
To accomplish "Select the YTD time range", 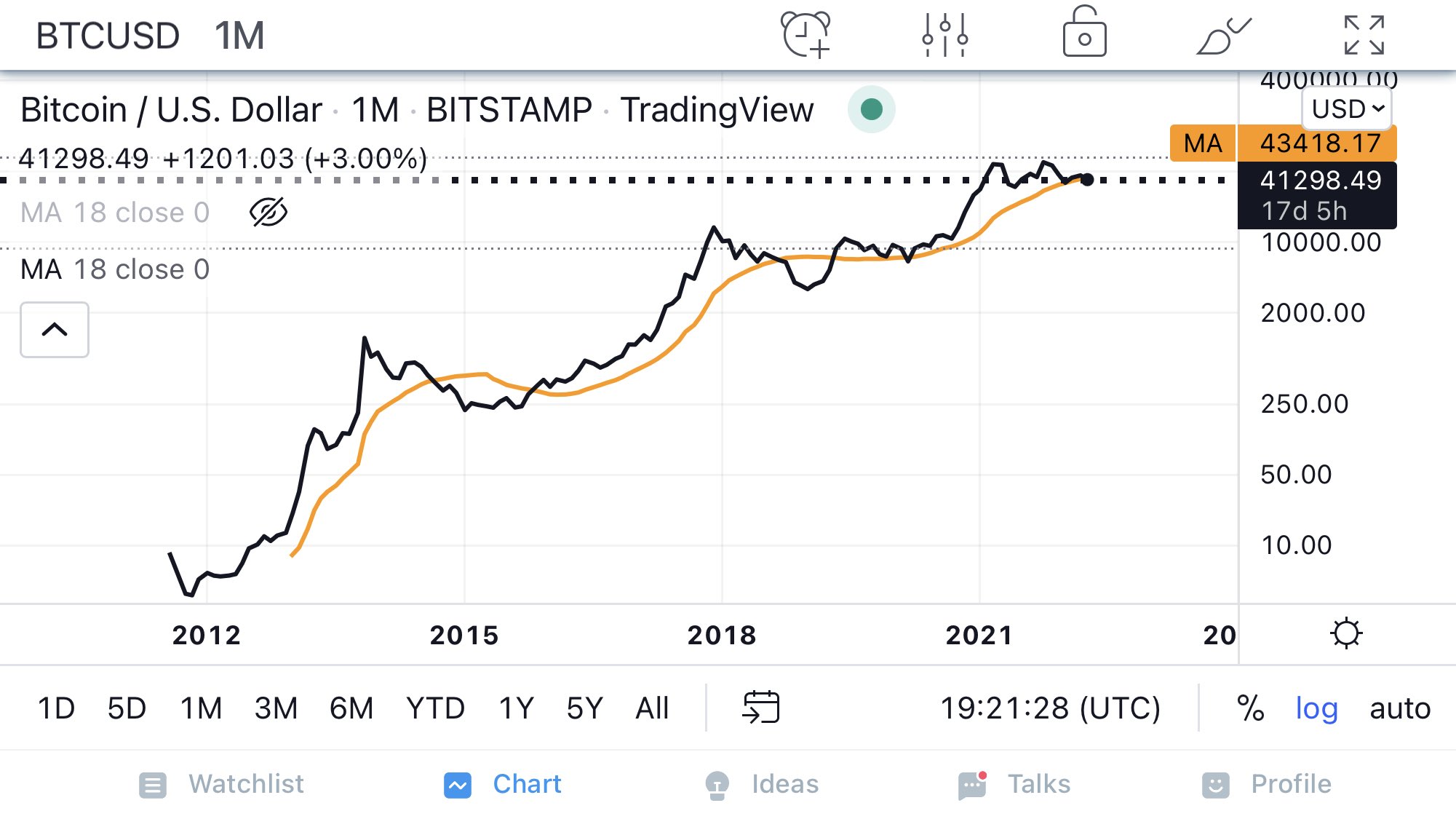I will pyautogui.click(x=435, y=708).
